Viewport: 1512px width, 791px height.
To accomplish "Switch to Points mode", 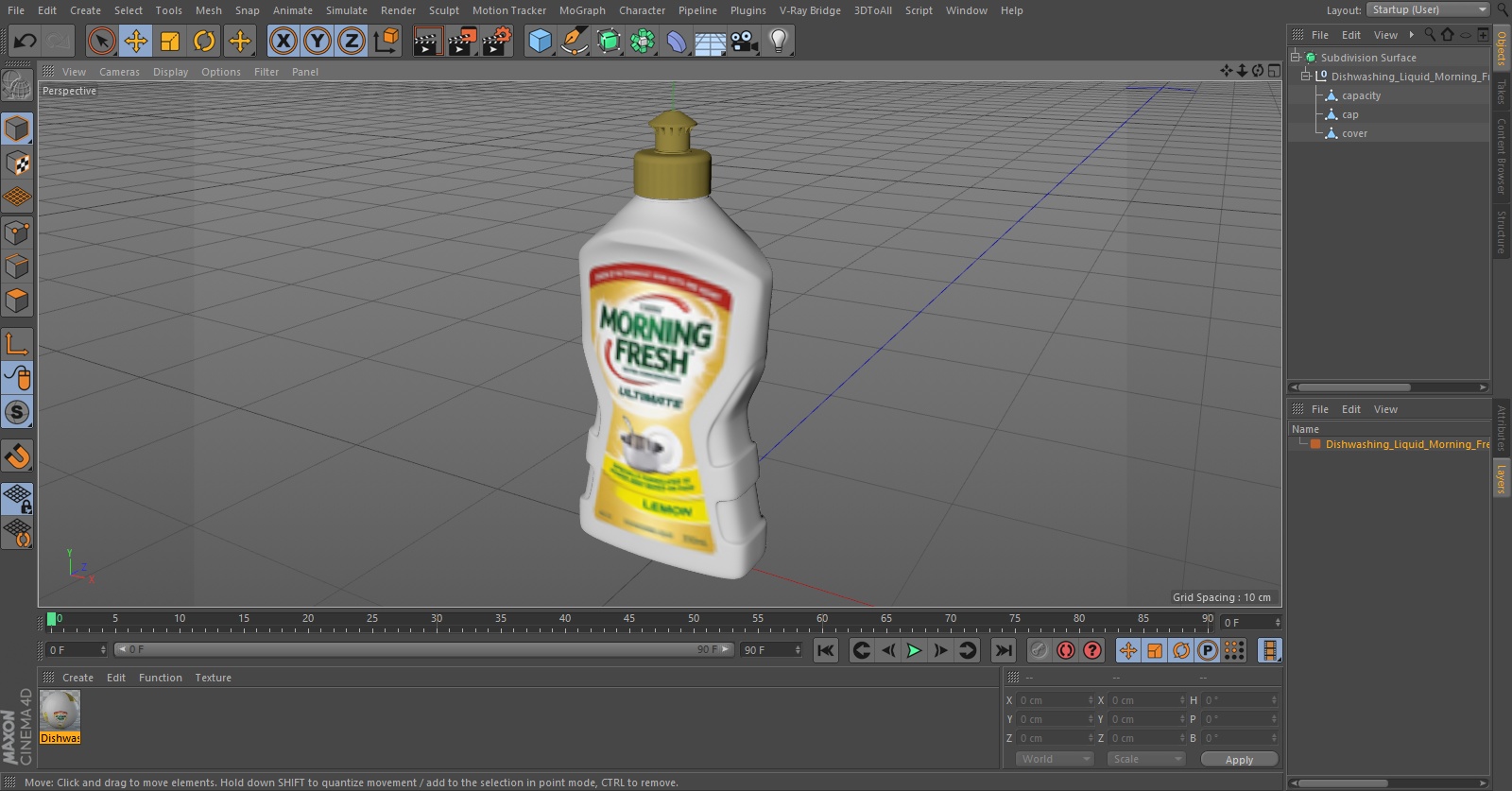I will pyautogui.click(x=17, y=232).
